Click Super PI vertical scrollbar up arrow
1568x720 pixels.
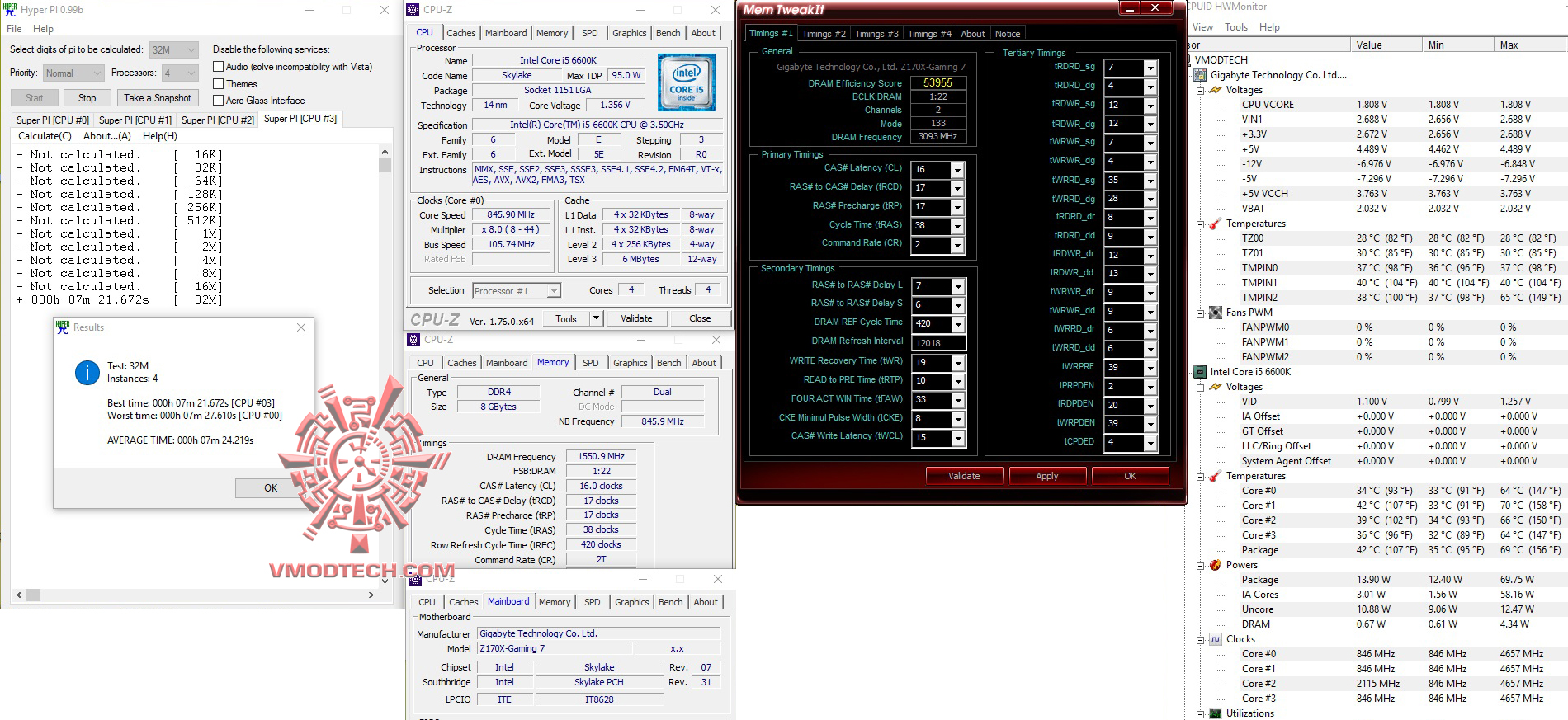point(385,153)
